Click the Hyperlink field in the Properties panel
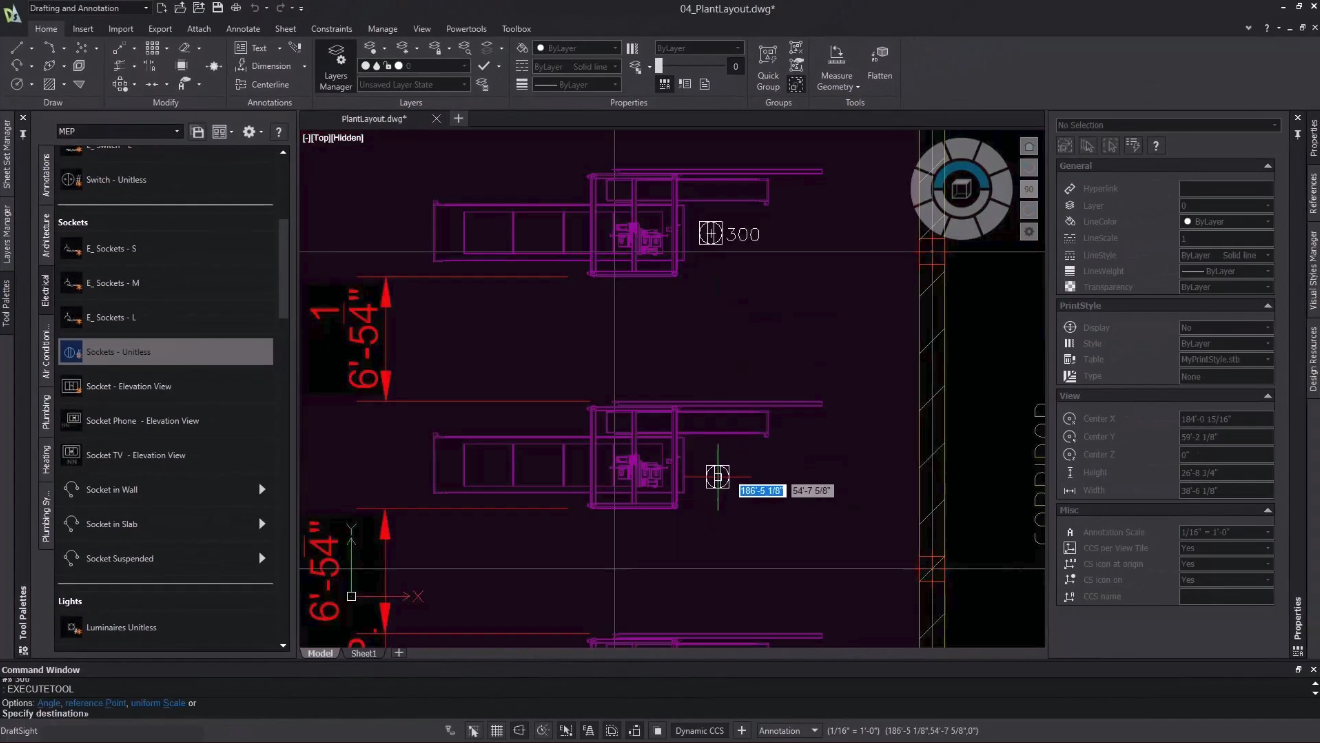Image resolution: width=1320 pixels, height=743 pixels. point(1225,189)
